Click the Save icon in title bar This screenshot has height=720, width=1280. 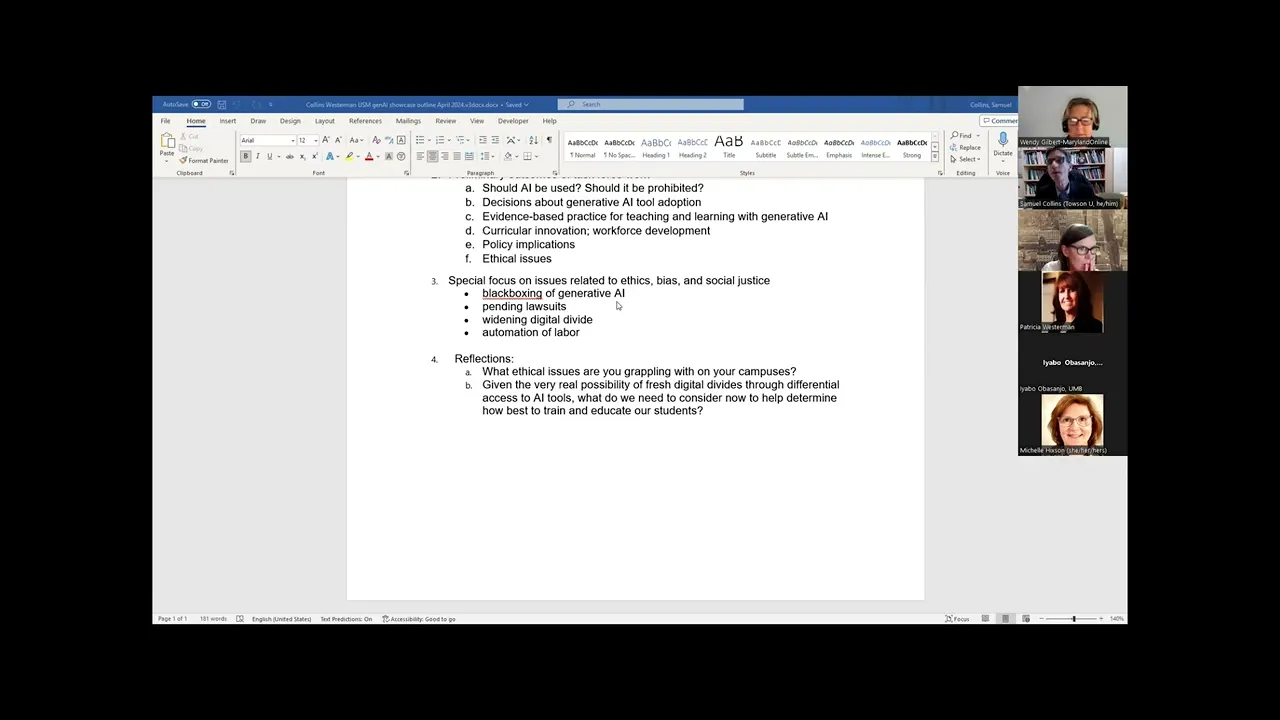pos(221,104)
